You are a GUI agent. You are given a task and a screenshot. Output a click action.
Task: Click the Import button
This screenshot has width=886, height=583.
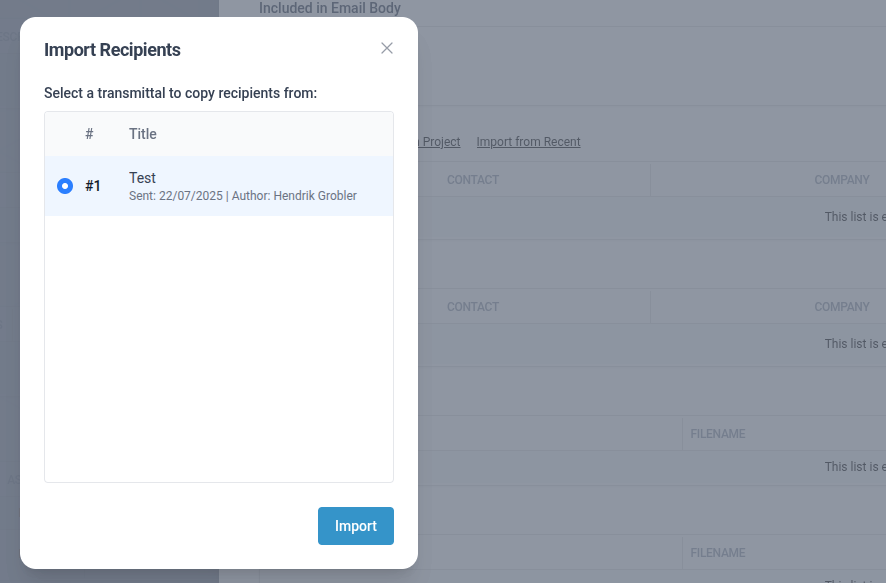click(355, 526)
